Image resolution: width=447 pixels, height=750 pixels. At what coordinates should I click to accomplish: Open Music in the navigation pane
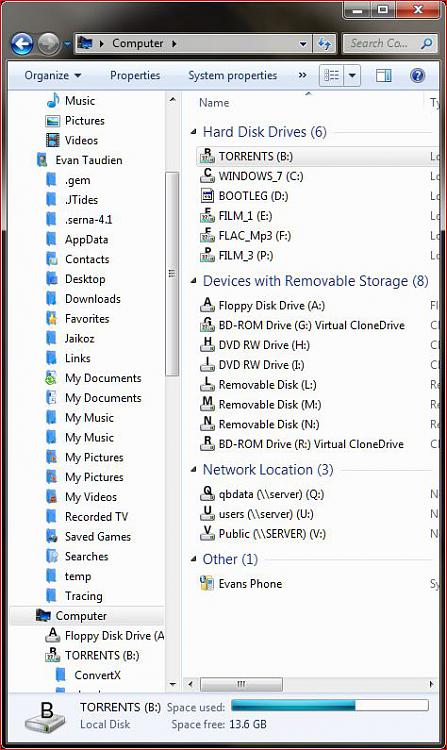pos(80,100)
